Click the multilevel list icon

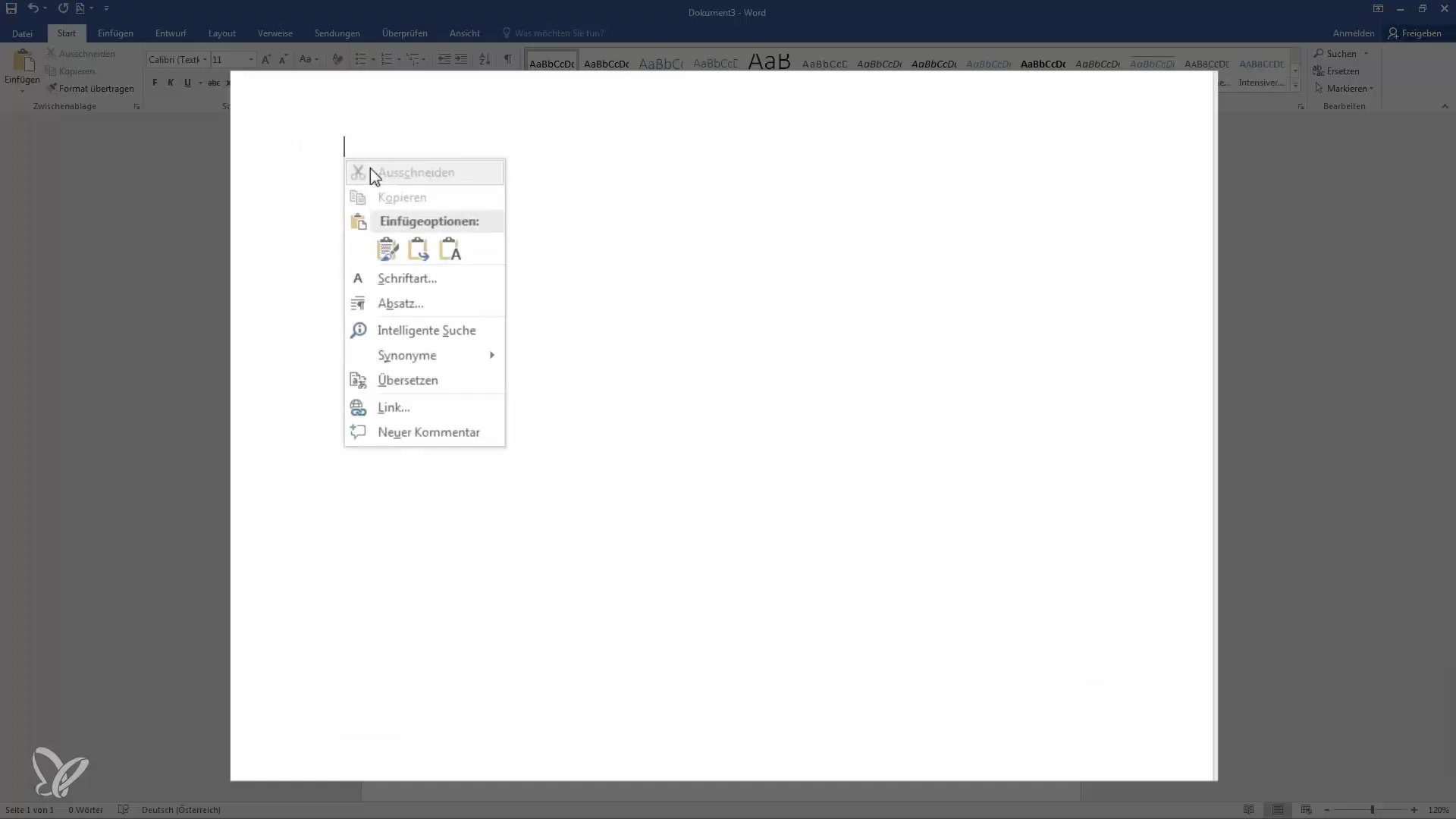click(x=413, y=59)
